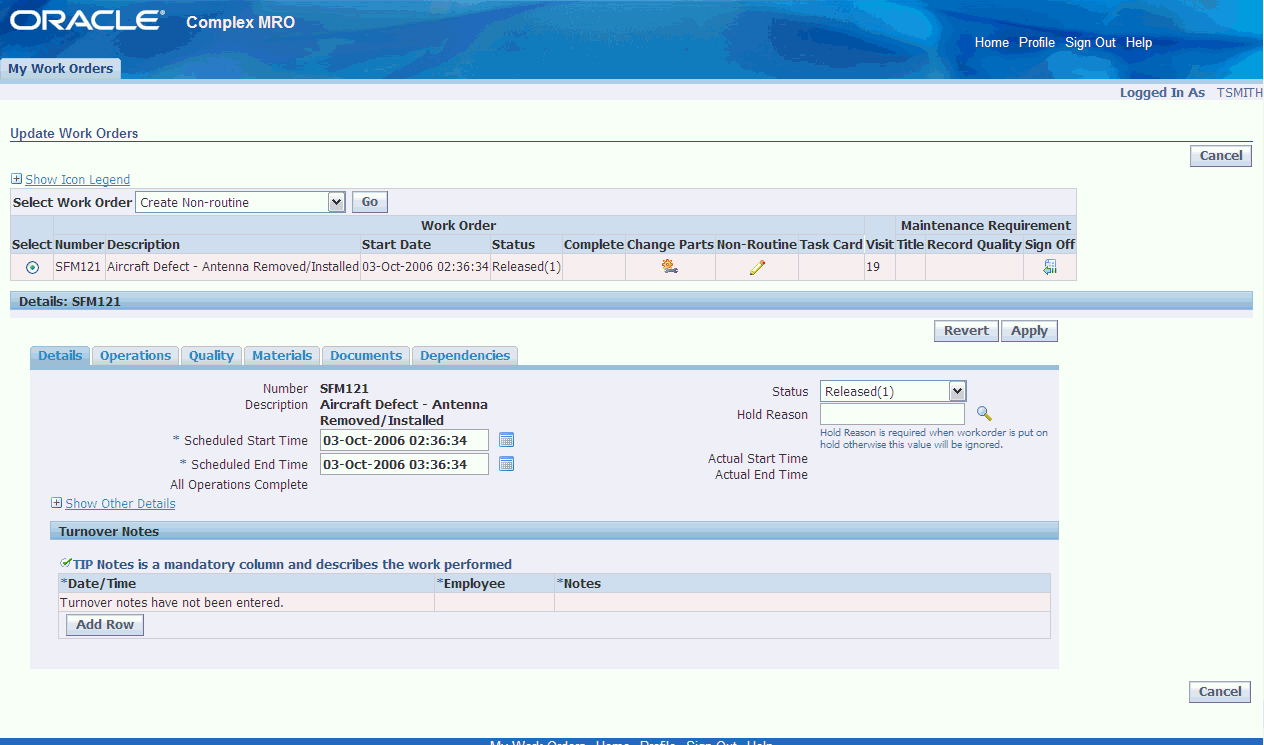The height and width of the screenshot is (745, 1264).
Task: Click the bottom Cancel button
Action: 1221,692
